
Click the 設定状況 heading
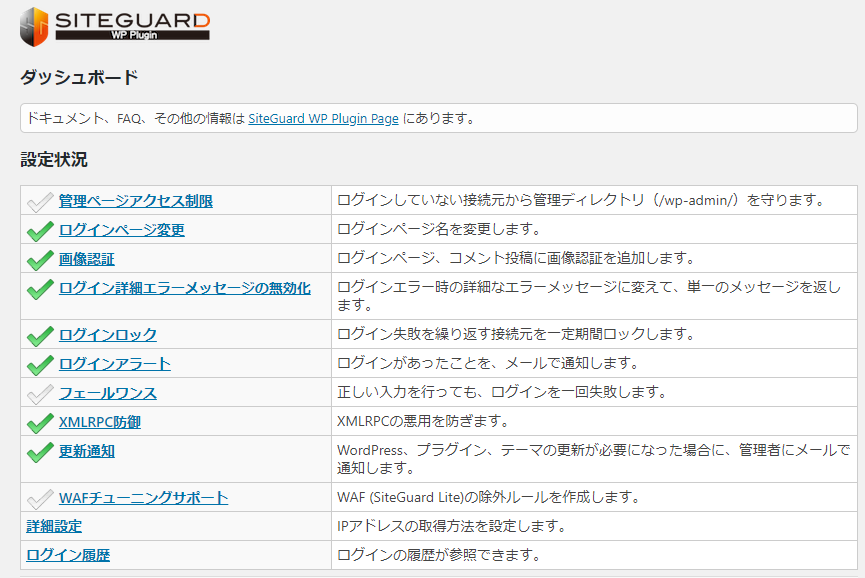54,160
